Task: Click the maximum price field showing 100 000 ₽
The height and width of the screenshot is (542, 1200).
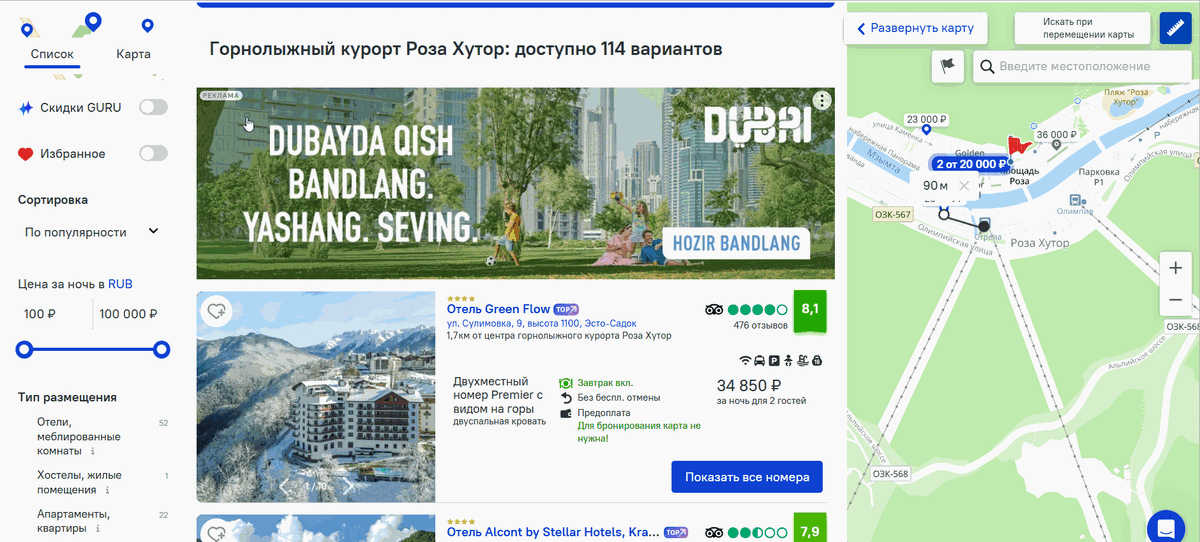Action: (129, 314)
